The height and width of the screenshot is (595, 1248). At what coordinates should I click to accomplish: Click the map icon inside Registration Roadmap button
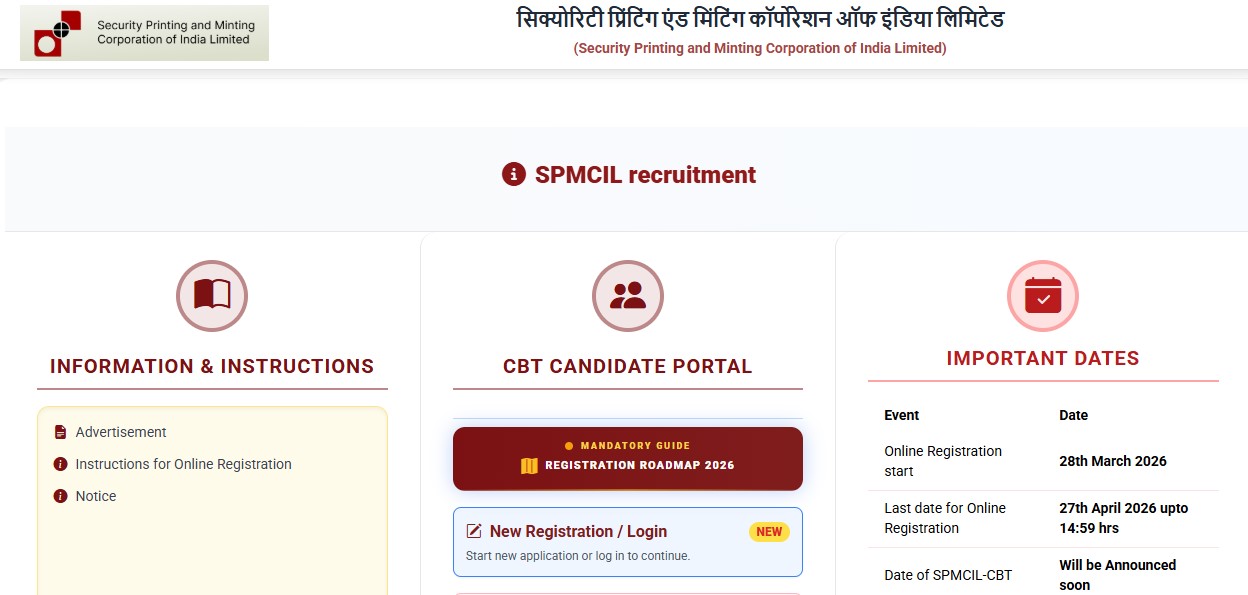(530, 465)
